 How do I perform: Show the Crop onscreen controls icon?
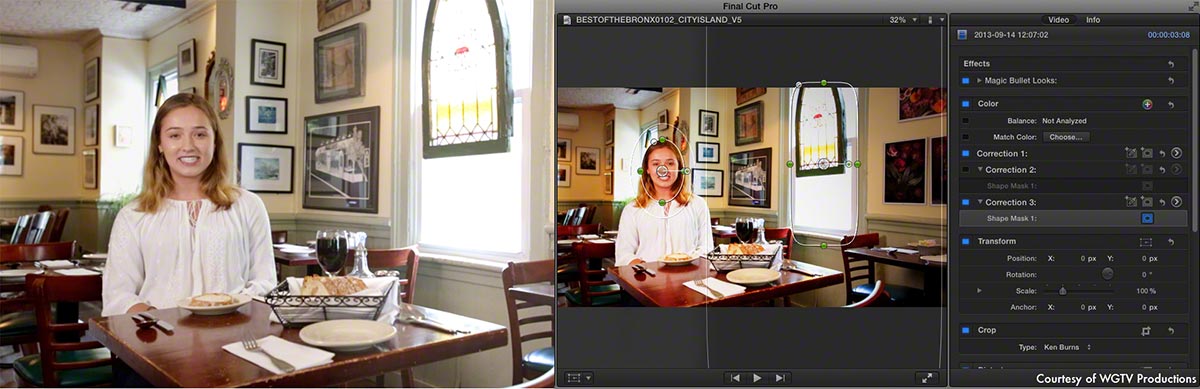click(x=1147, y=330)
